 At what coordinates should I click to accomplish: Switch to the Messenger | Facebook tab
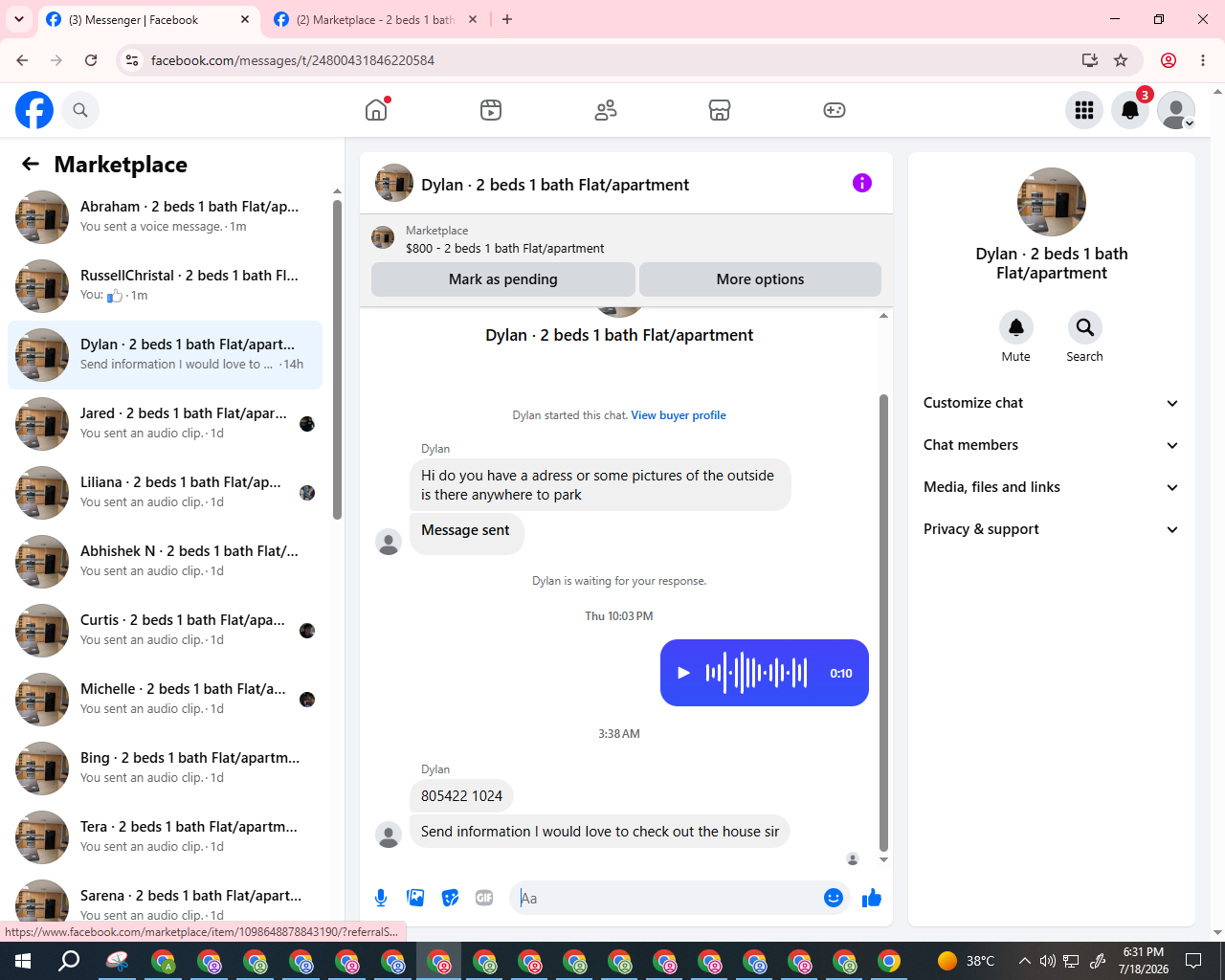pyautogui.click(x=148, y=19)
